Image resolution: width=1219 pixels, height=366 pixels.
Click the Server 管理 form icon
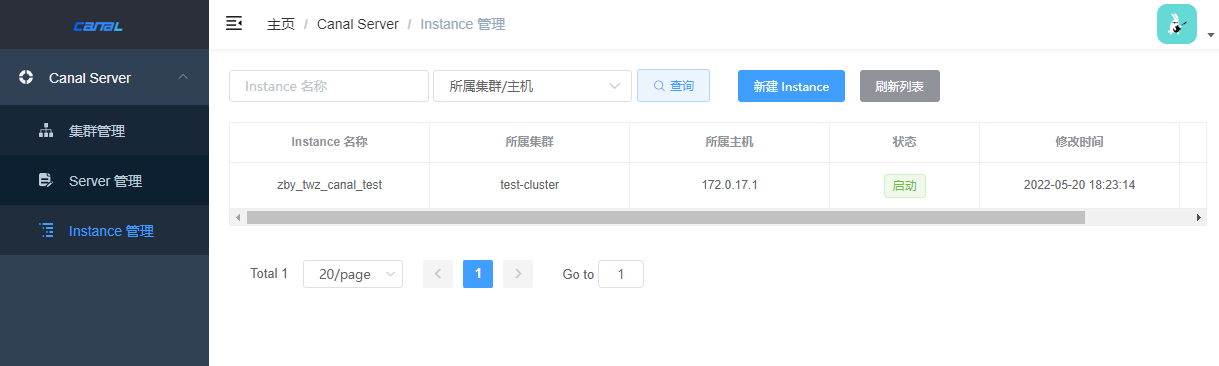[45, 181]
